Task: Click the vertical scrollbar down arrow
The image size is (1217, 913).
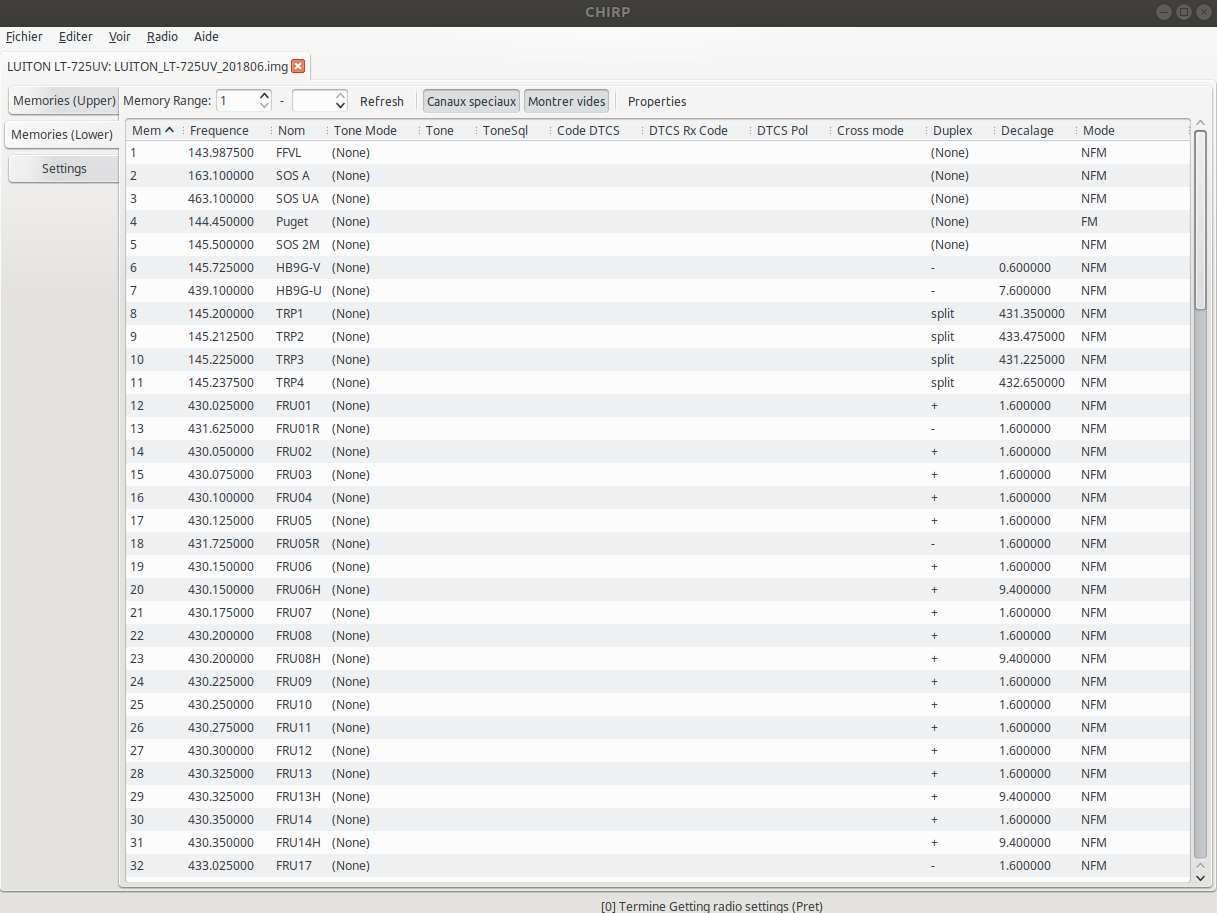Action: click(1201, 877)
